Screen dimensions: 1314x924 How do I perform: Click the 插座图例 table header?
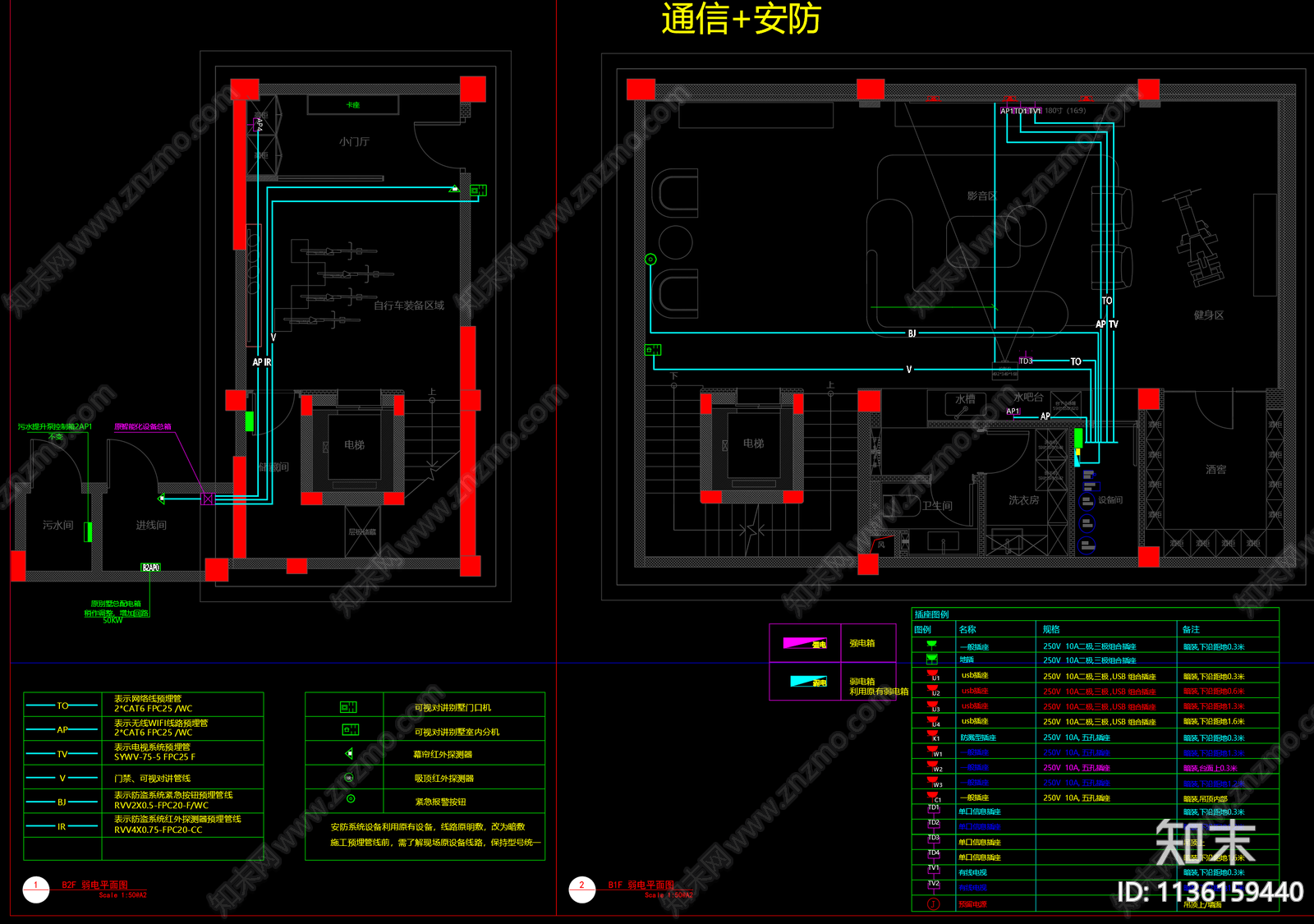(x=931, y=614)
